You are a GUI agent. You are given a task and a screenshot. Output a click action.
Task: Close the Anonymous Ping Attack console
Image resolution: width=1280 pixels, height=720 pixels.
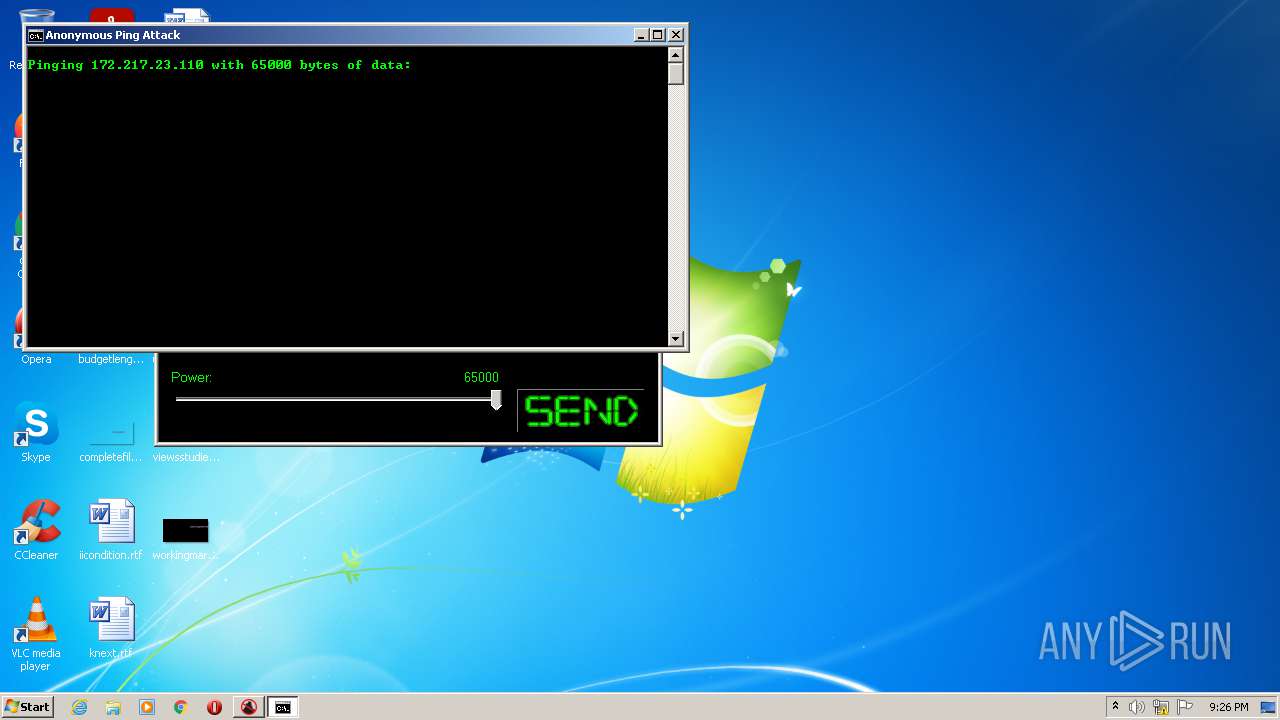tap(676, 35)
